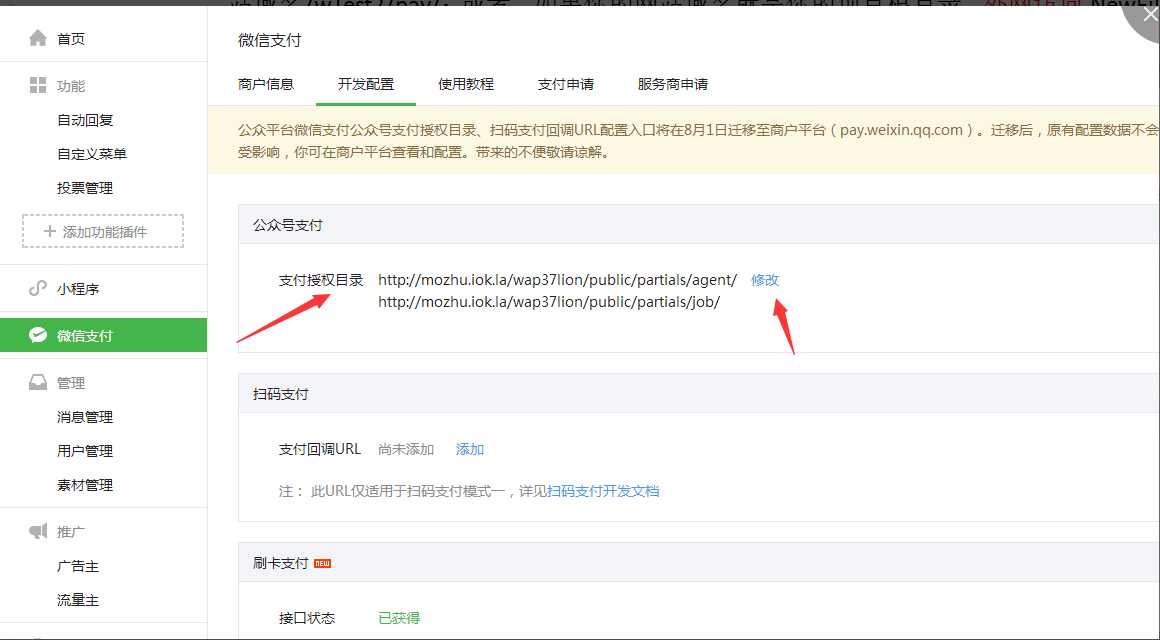Click the 推广 megaphone icon
Image resolution: width=1160 pixels, height=640 pixels.
38,531
